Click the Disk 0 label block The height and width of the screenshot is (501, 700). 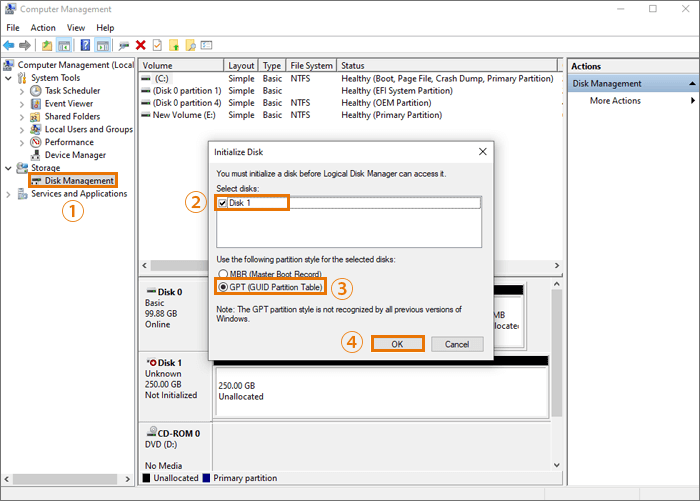pyautogui.click(x=175, y=313)
